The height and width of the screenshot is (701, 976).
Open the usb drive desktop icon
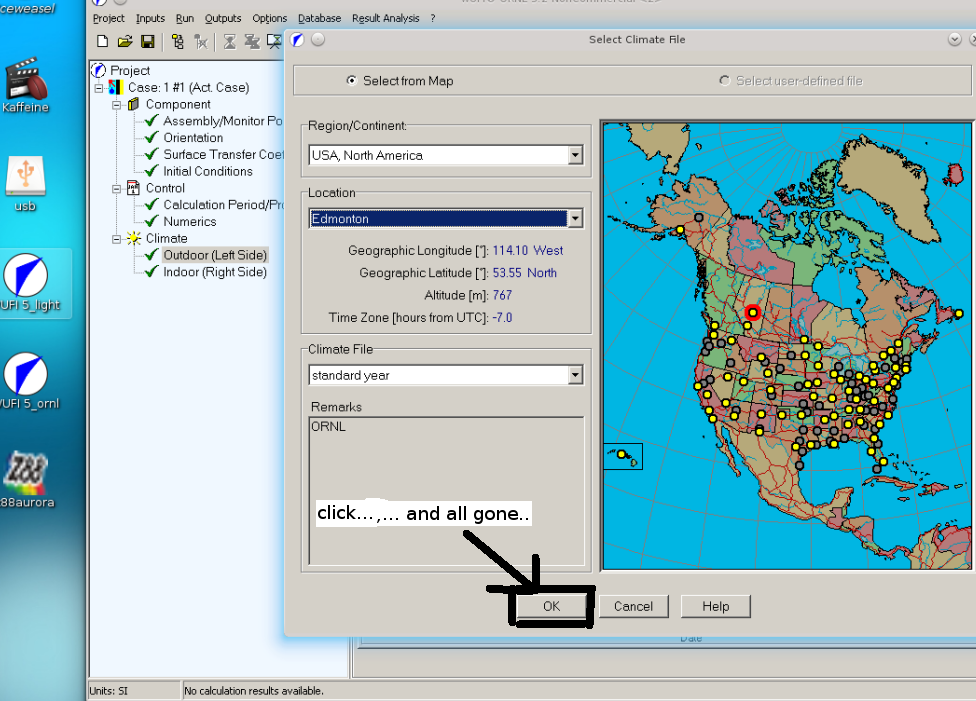(25, 180)
